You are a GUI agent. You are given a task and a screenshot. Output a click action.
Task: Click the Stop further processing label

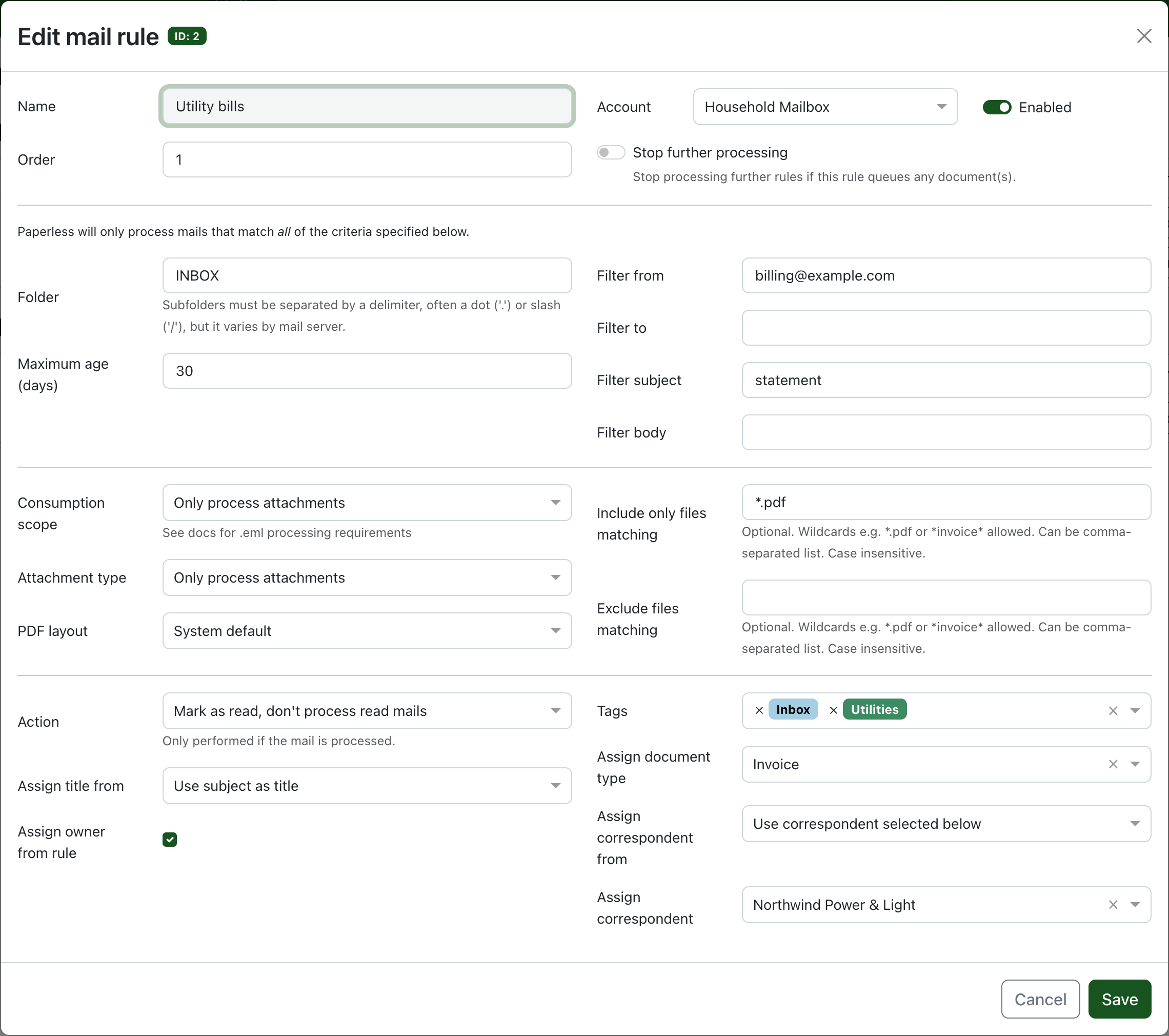pyautogui.click(x=710, y=152)
